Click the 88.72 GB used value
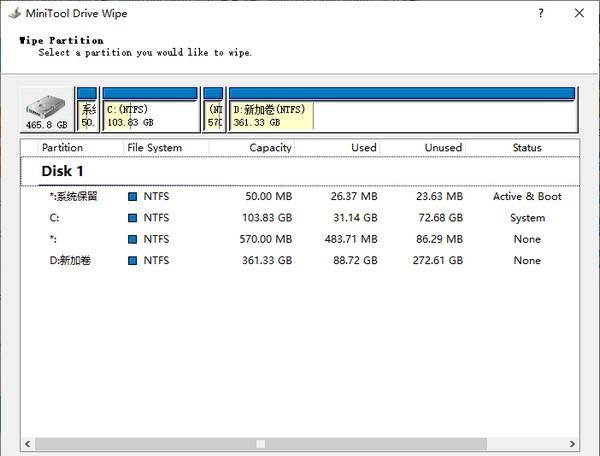This screenshot has width=600, height=456. coord(355,261)
